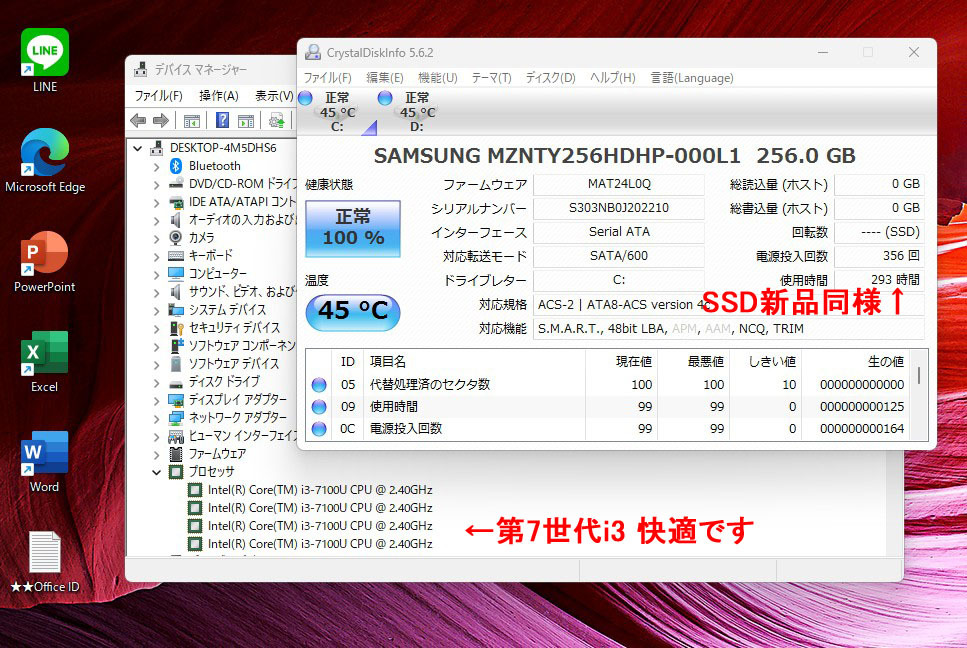Collapse the プロセッサ category
The width and height of the screenshot is (967, 648).
(x=156, y=473)
